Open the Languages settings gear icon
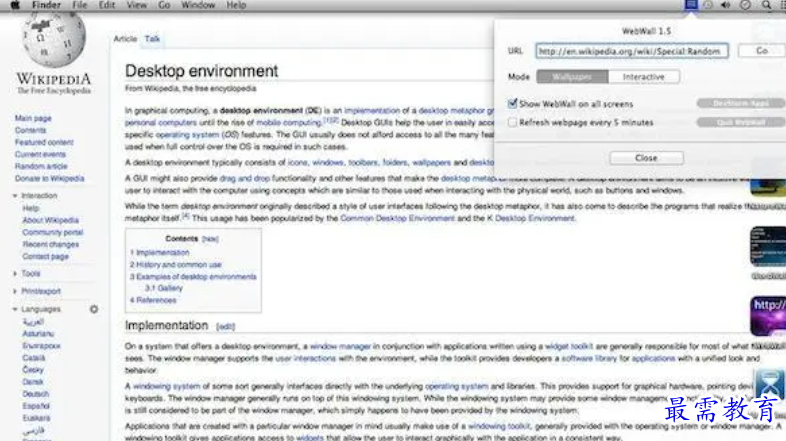 [94, 309]
